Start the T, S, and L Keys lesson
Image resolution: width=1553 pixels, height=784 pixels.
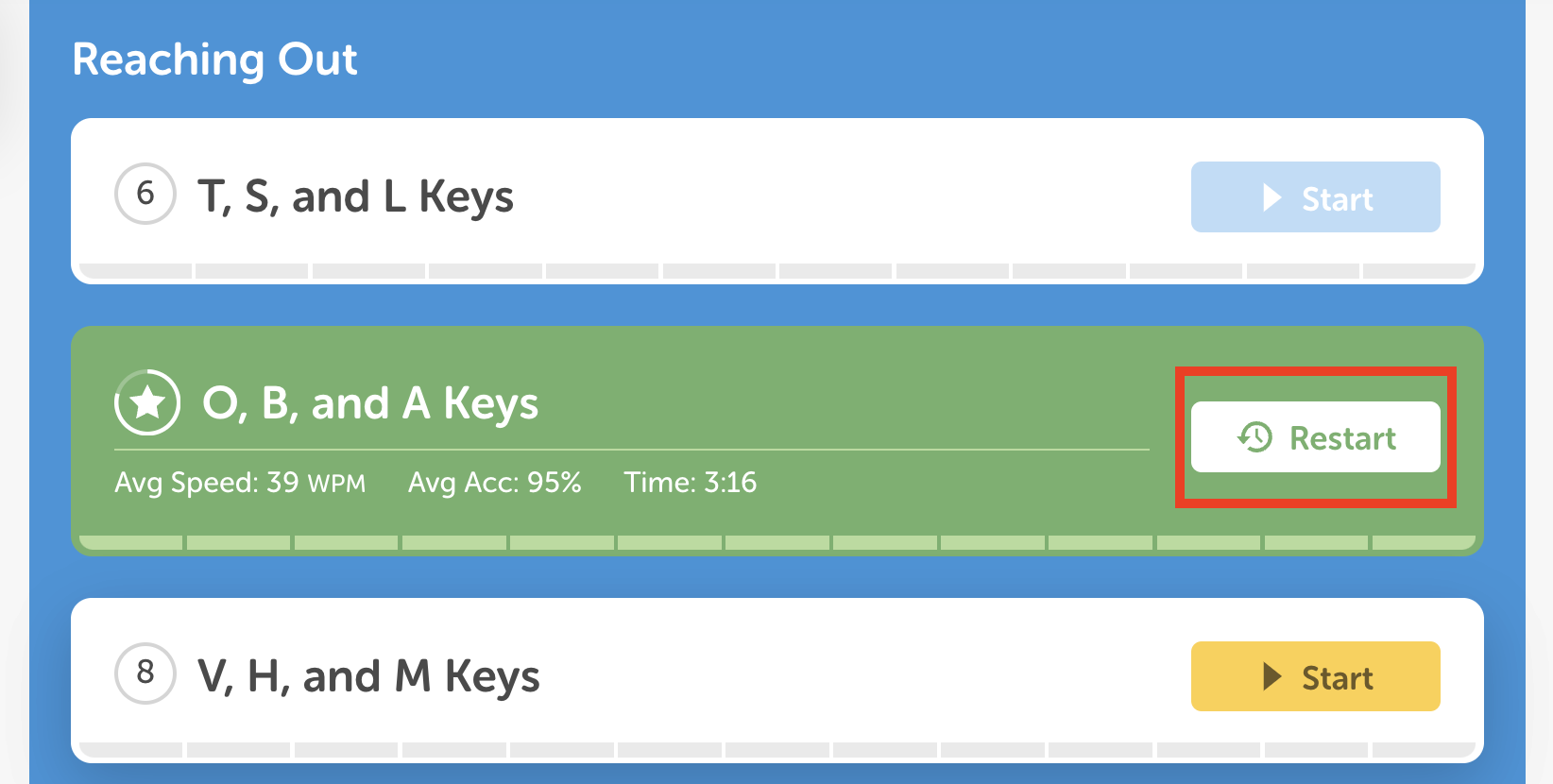point(1315,197)
